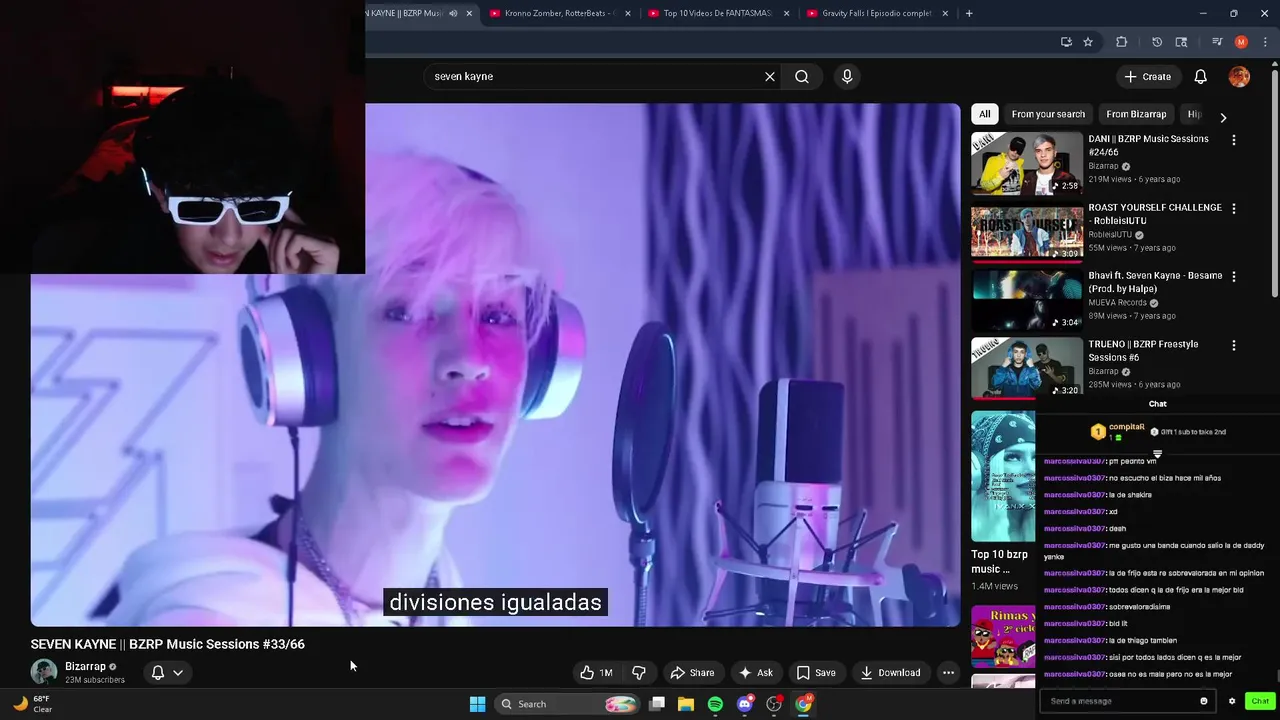1280x720 pixels.
Task: Bookmark this page with star icon
Action: coord(1088,42)
